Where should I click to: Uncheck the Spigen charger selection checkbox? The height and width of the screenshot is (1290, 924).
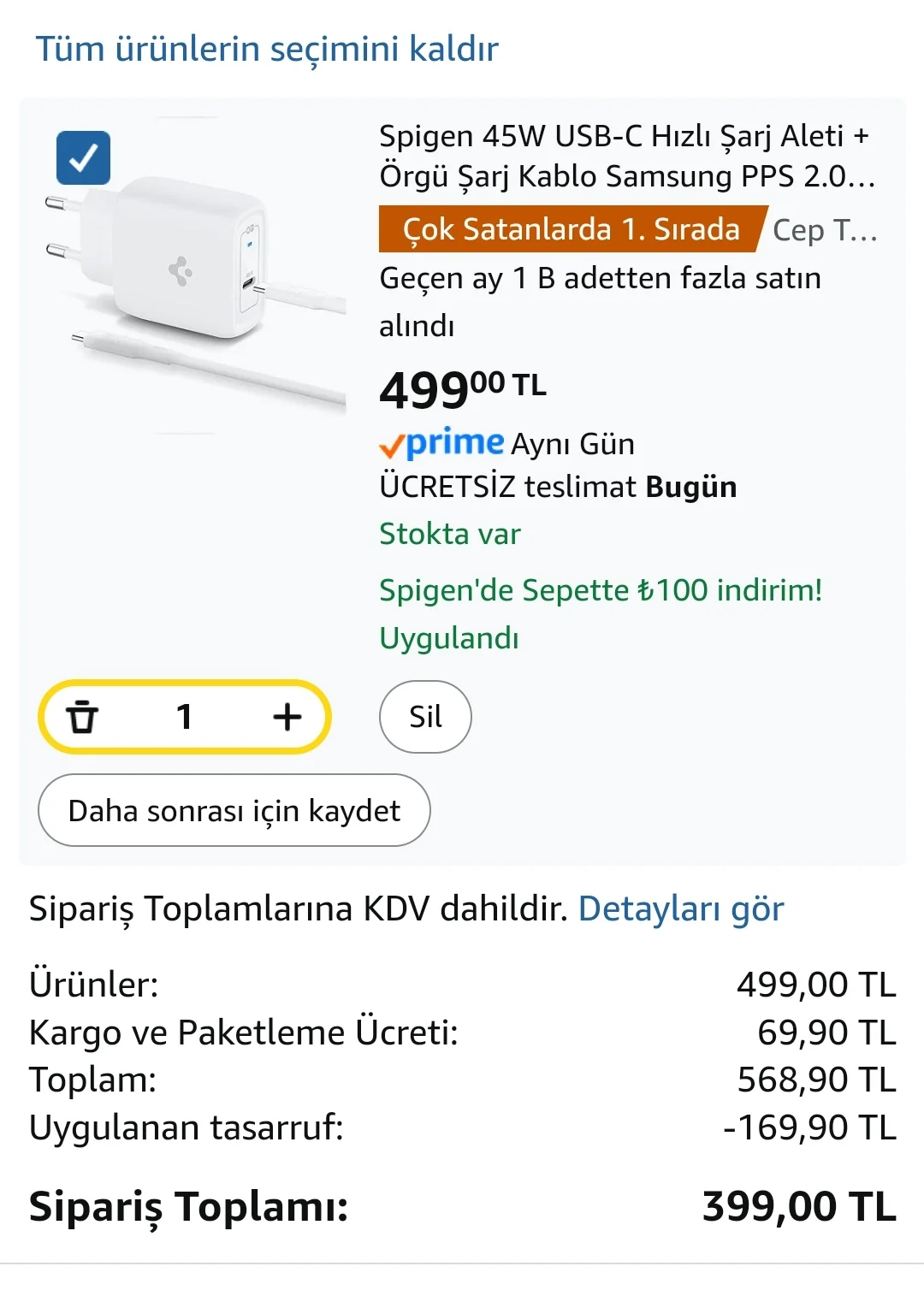pos(83,158)
